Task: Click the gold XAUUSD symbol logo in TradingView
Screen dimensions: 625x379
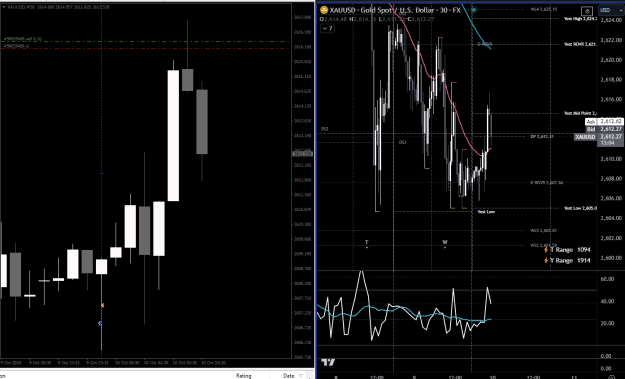Action: pos(324,10)
